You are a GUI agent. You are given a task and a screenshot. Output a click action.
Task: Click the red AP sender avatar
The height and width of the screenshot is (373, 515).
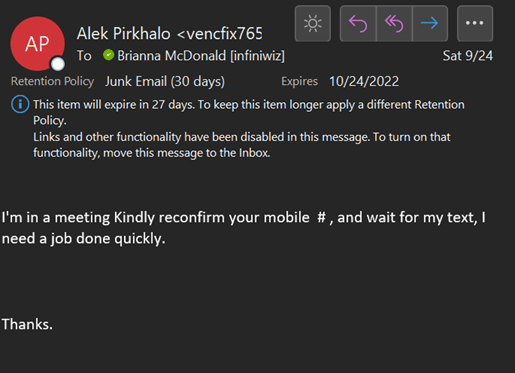click(x=37, y=44)
